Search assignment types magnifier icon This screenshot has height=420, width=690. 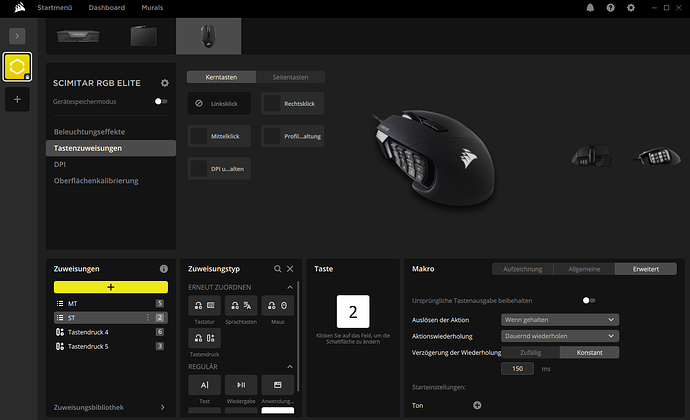tap(278, 269)
